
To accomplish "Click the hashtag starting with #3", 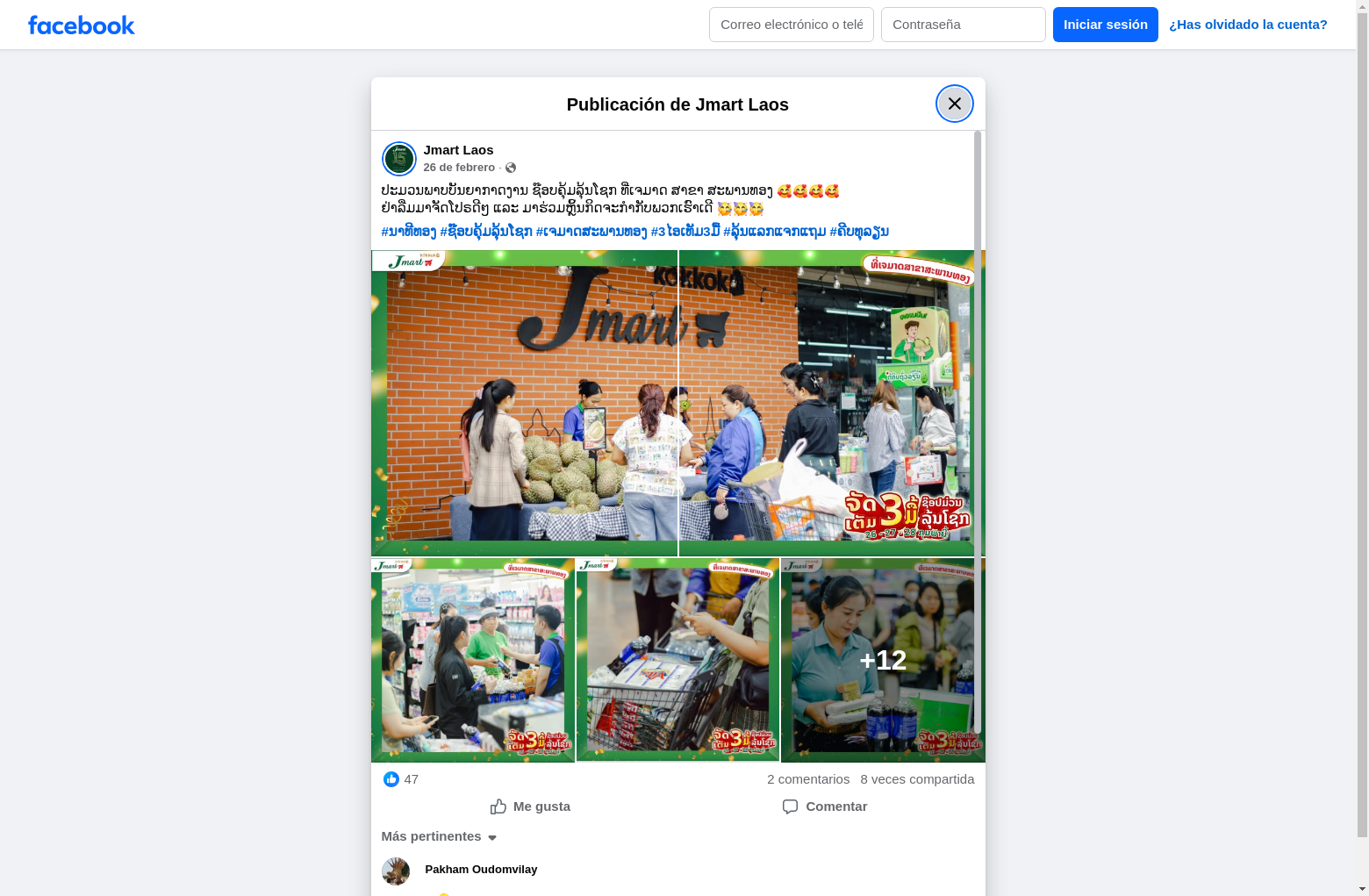I will (685, 232).
